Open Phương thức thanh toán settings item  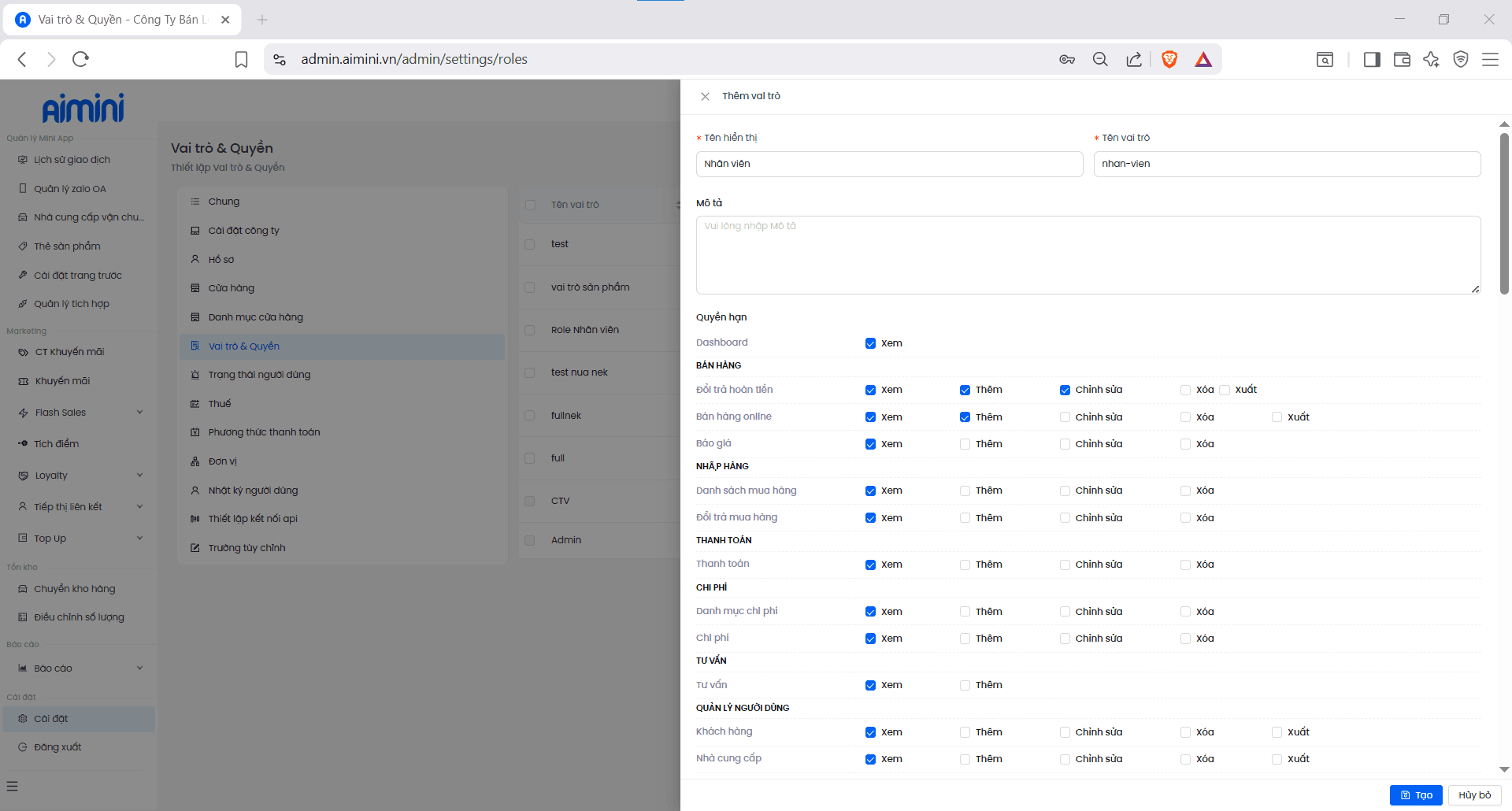coord(264,432)
